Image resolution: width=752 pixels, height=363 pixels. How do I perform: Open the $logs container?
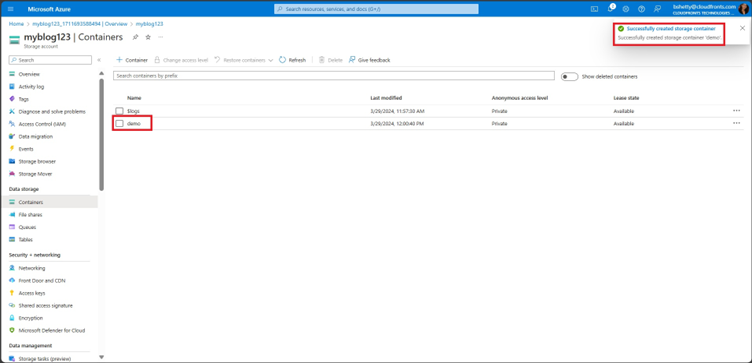(133, 111)
